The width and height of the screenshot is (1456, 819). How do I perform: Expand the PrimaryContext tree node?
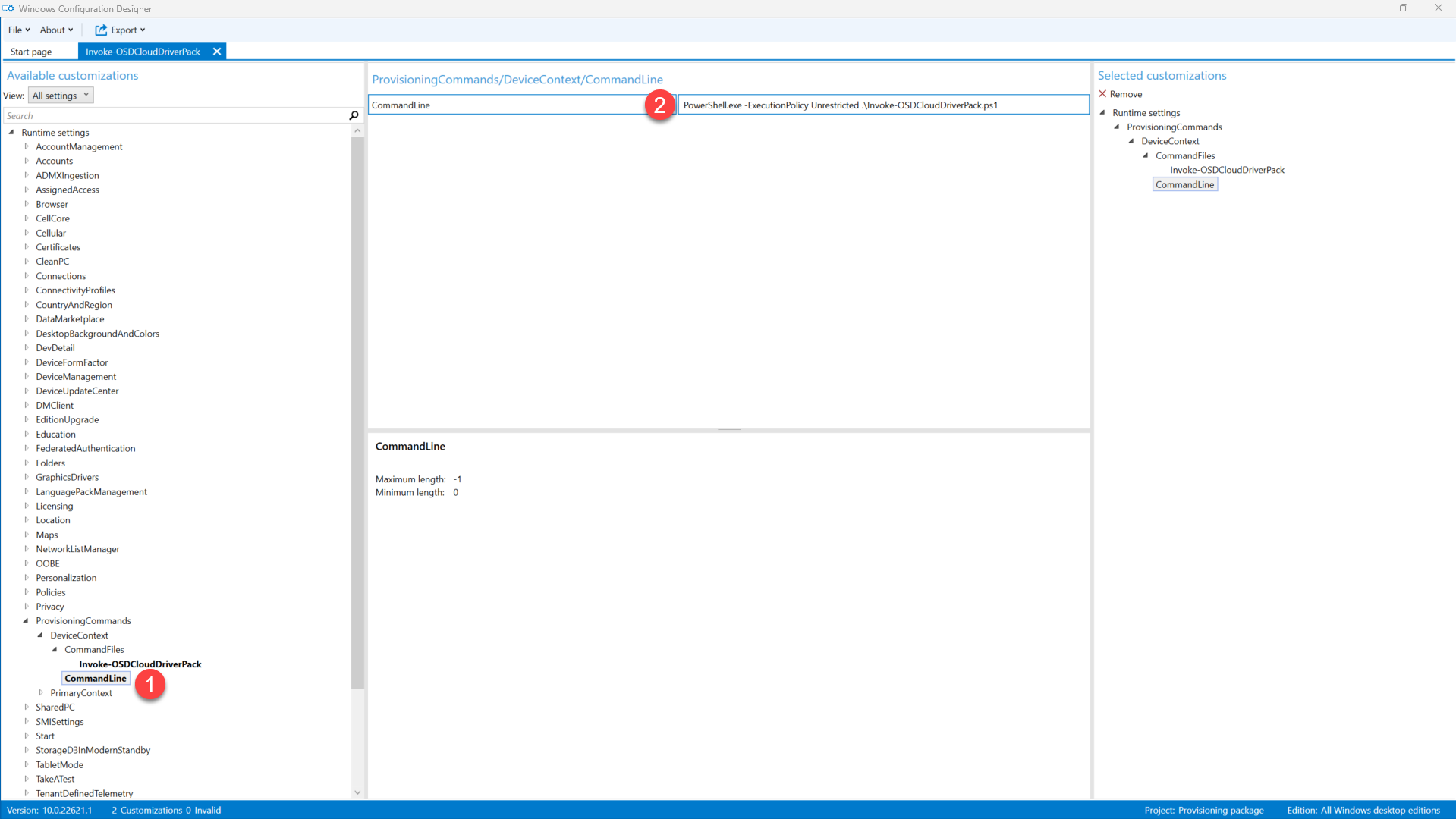[x=41, y=692]
